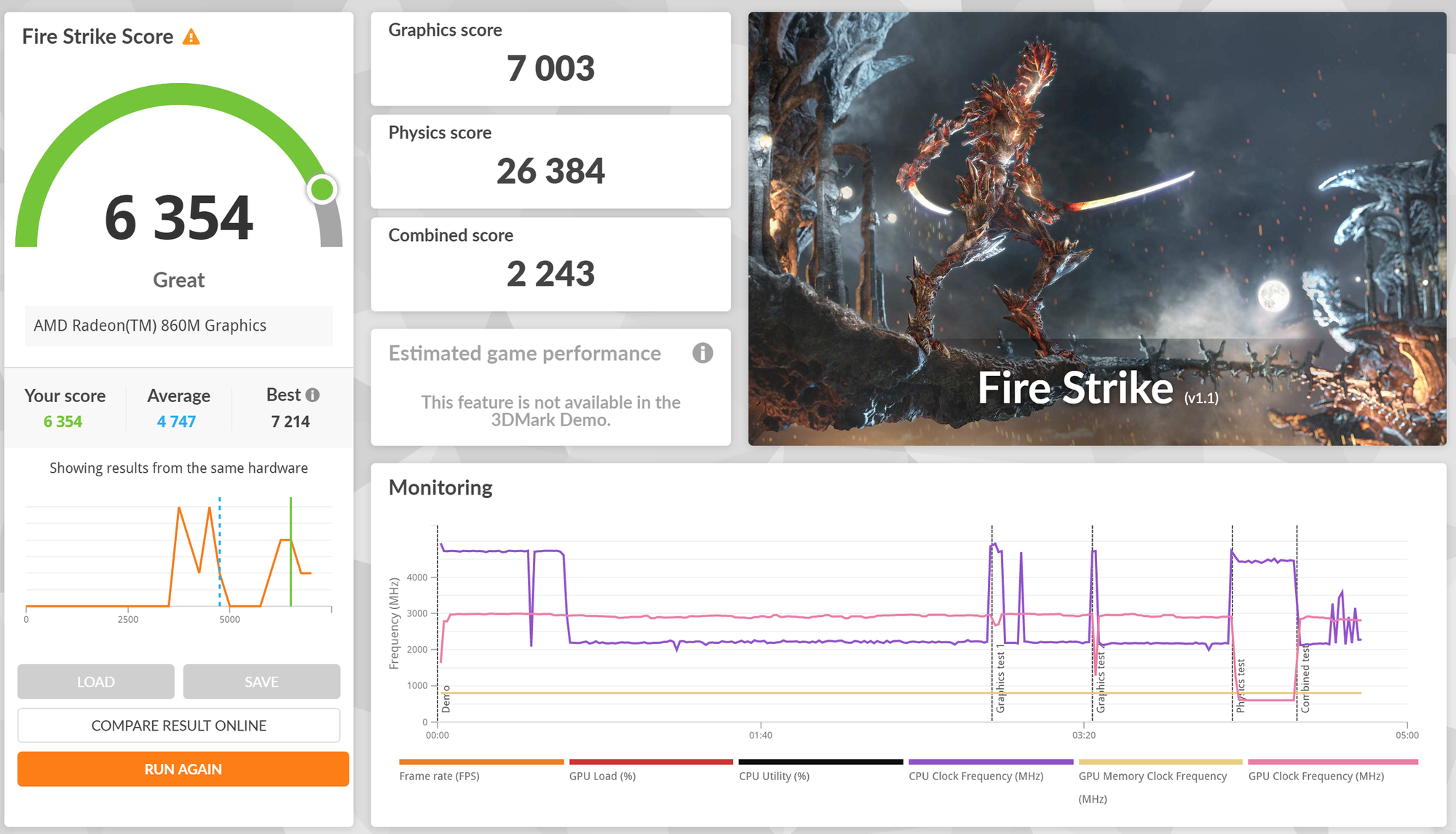Click the green score gauge indicator dot
The height and width of the screenshot is (834, 1456).
(x=322, y=189)
